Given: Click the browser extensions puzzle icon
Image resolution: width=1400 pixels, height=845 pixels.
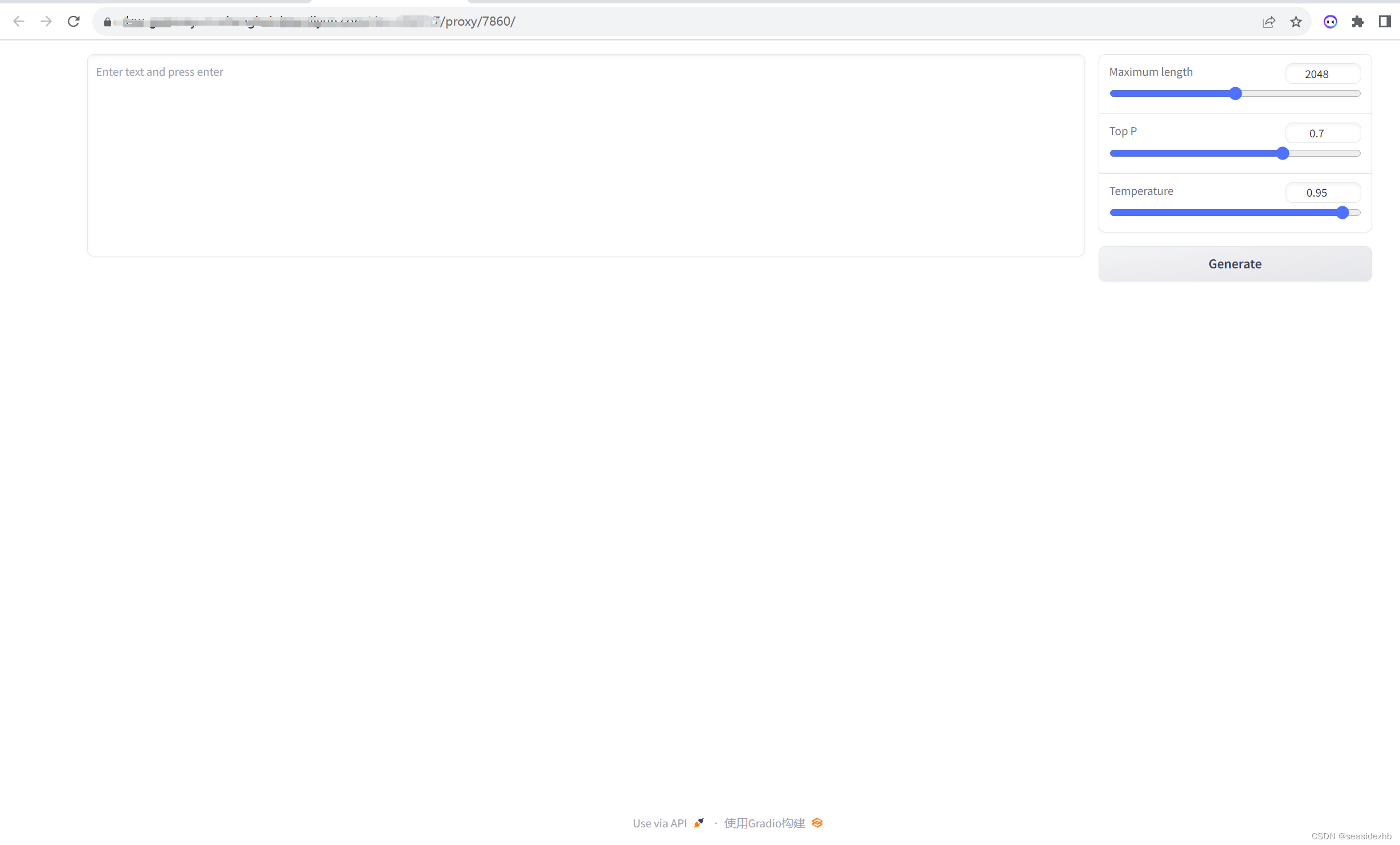Looking at the screenshot, I should pos(1358,21).
